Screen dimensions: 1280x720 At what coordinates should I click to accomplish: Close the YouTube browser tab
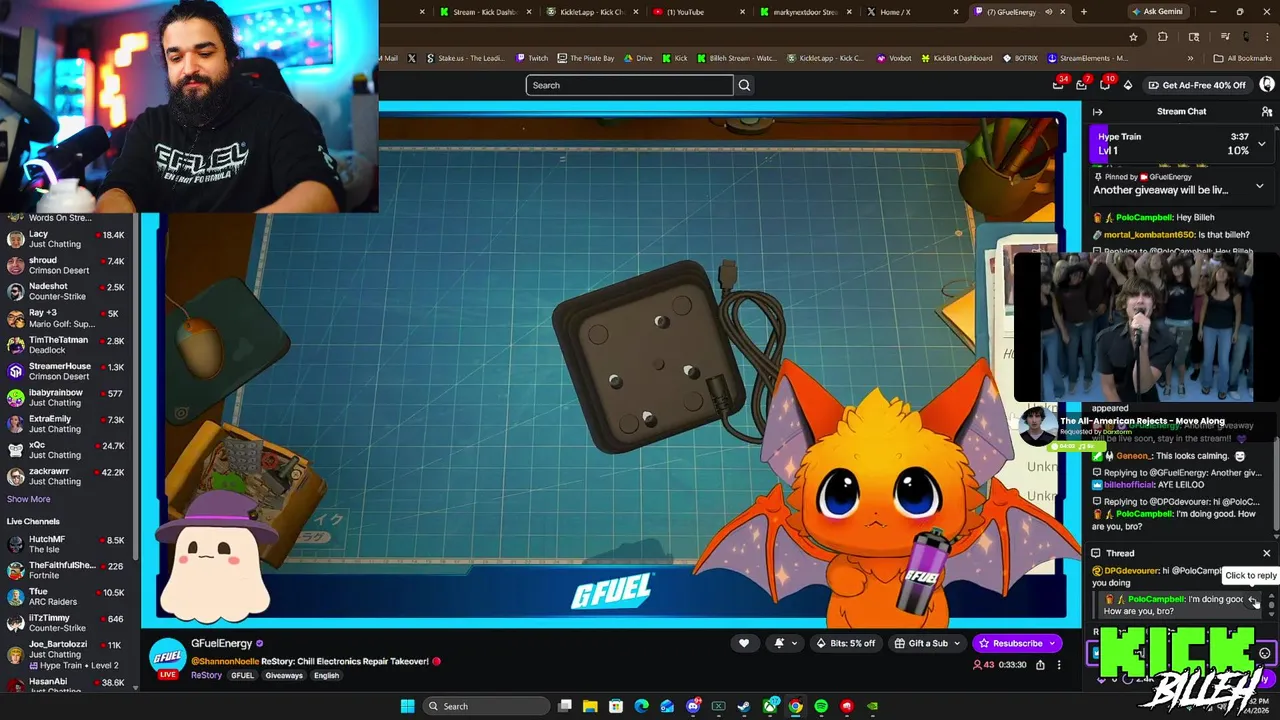[742, 12]
